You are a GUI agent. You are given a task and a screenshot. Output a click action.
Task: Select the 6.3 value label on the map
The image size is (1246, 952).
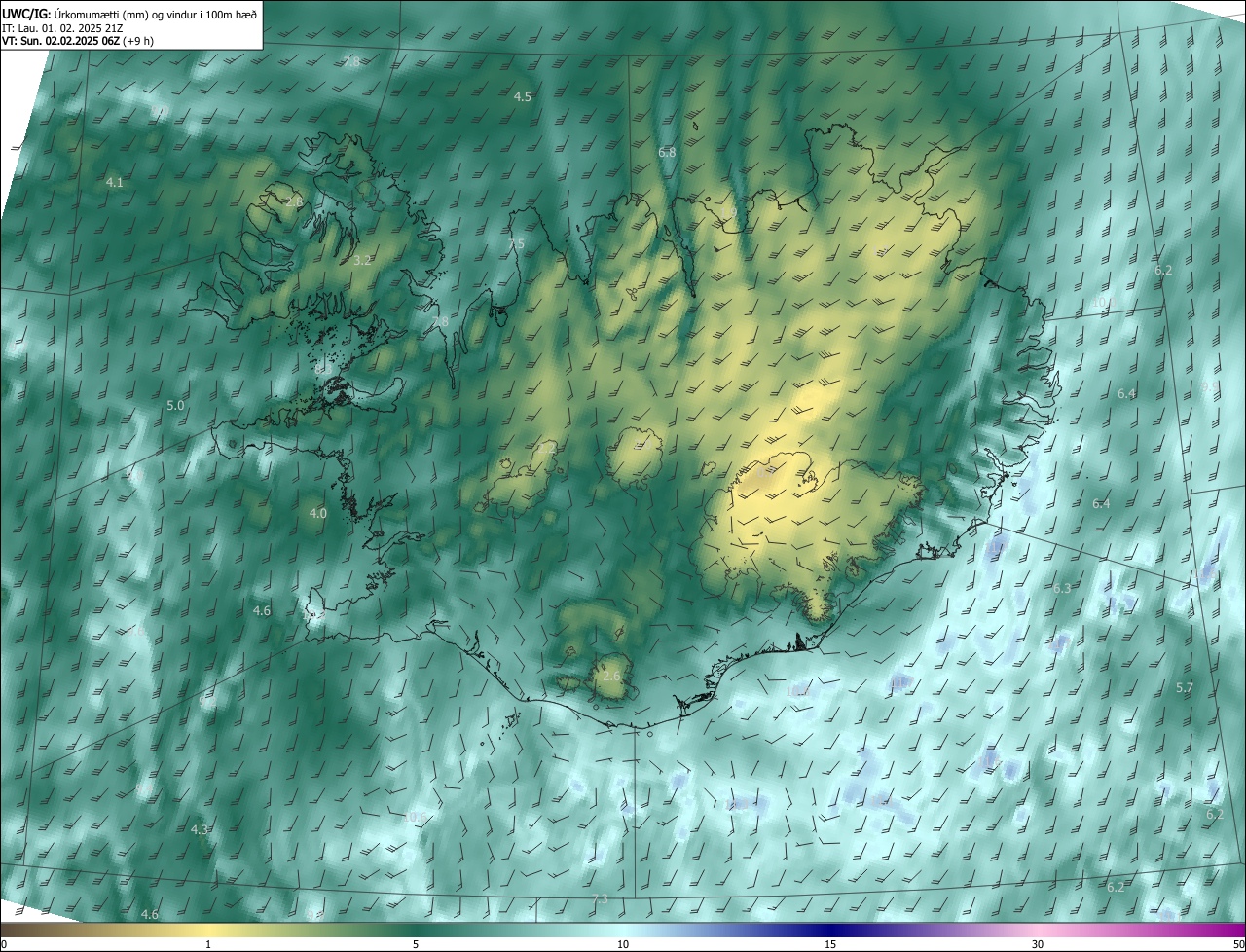(1062, 589)
